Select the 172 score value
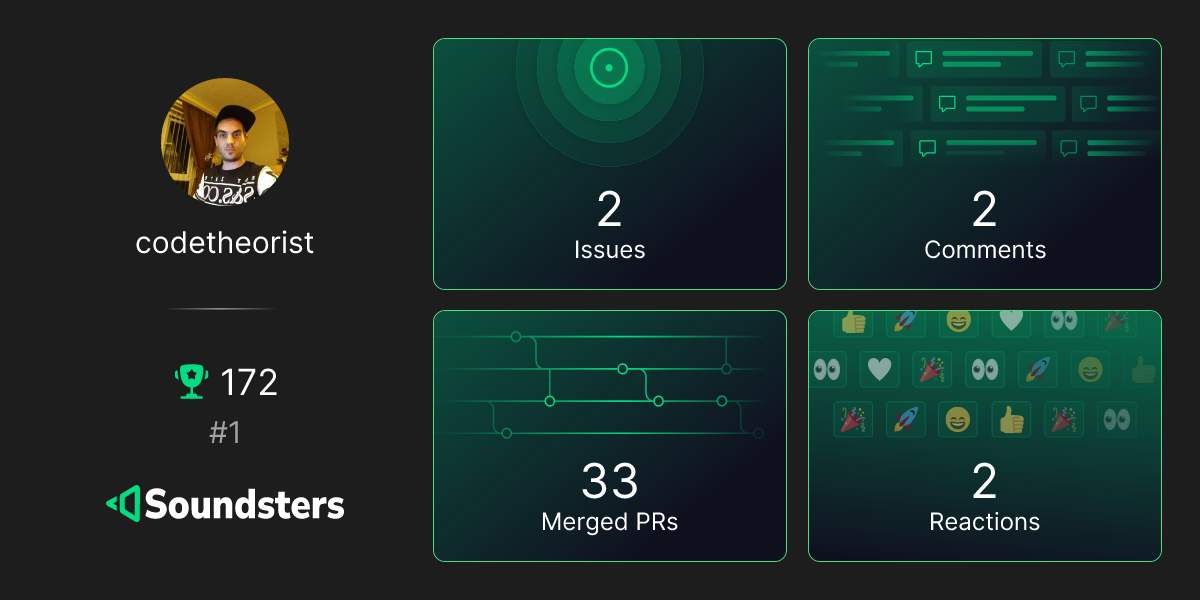The height and width of the screenshot is (600, 1200). (249, 382)
